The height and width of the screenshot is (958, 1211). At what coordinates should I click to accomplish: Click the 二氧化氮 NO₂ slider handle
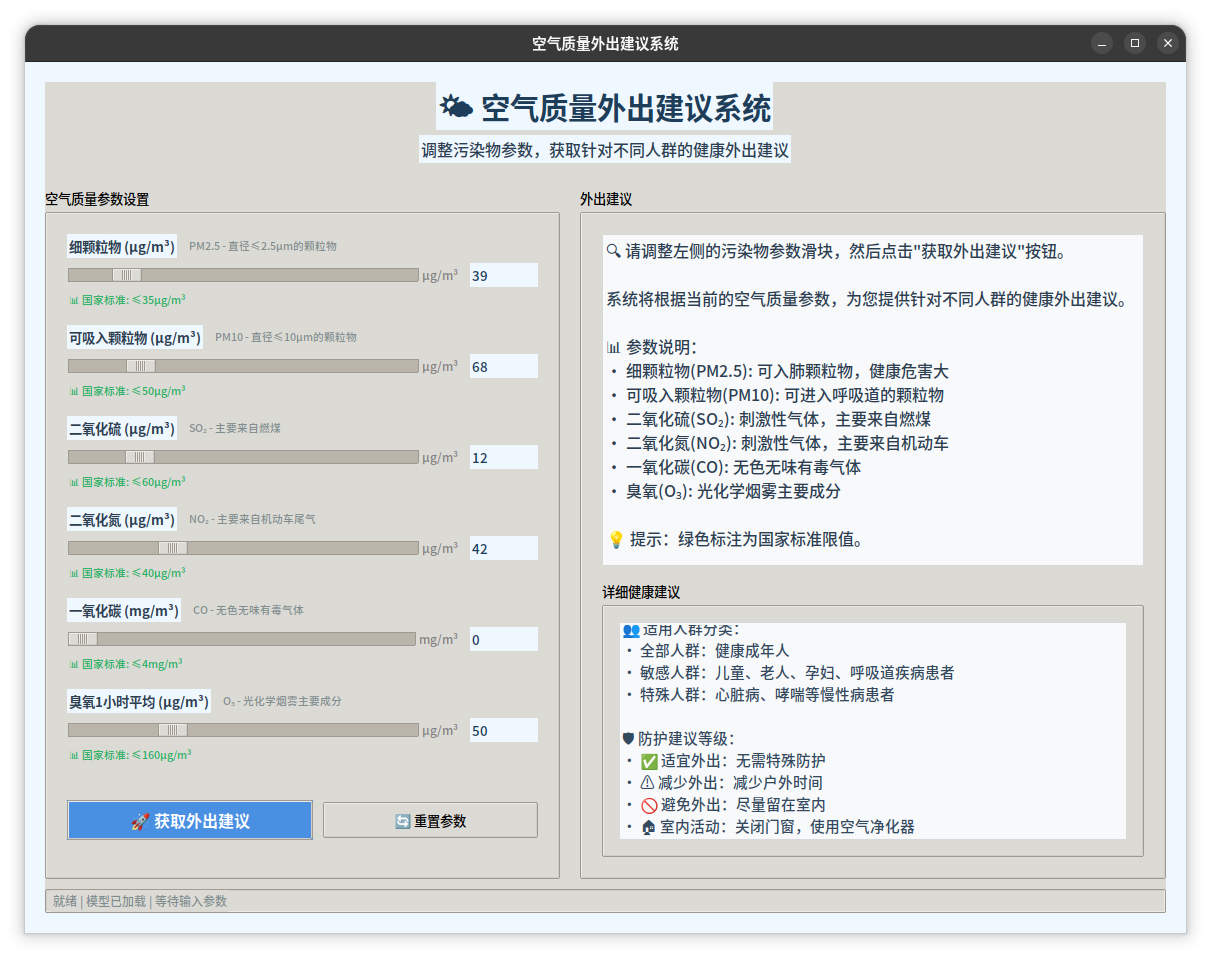point(173,548)
